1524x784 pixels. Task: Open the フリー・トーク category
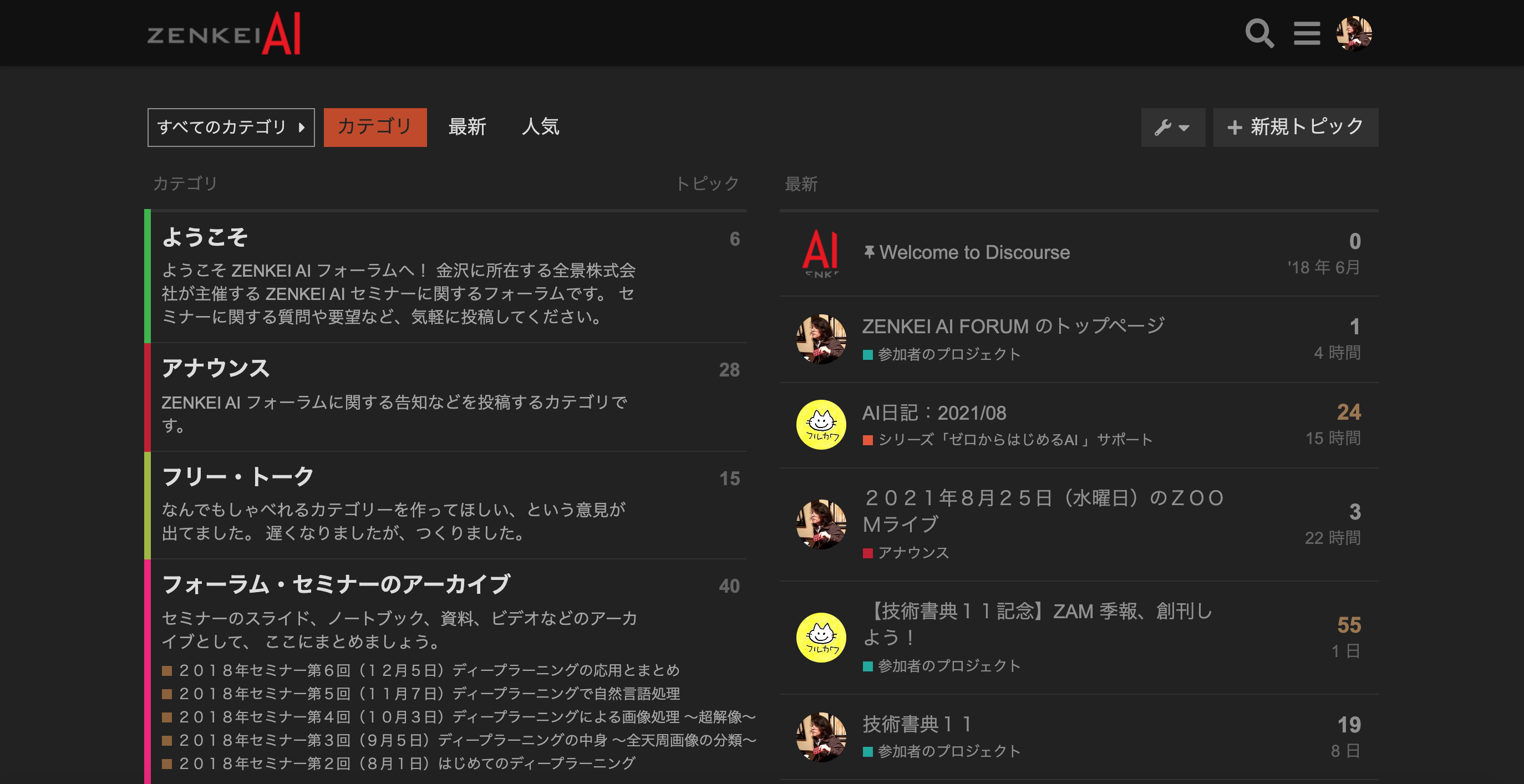pyautogui.click(x=238, y=477)
